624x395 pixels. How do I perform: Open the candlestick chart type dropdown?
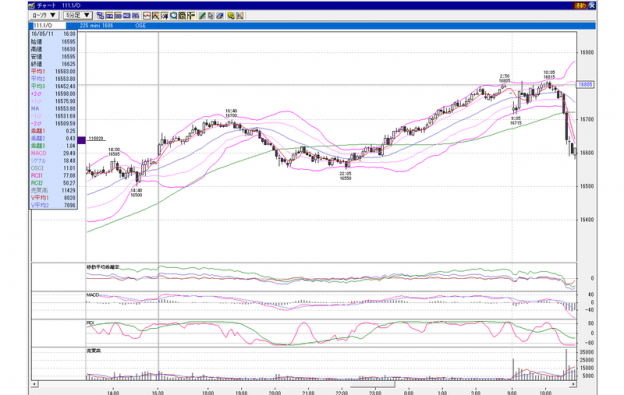click(44, 15)
